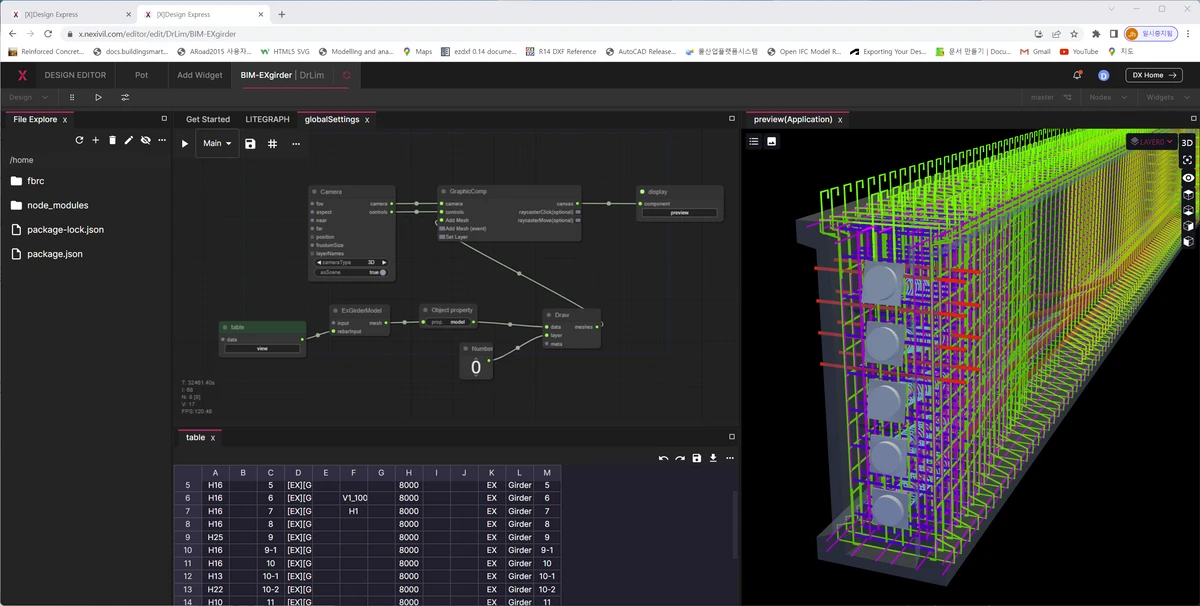Select the DESIGN EDITOR tab
The width and height of the screenshot is (1200, 606).
75,75
